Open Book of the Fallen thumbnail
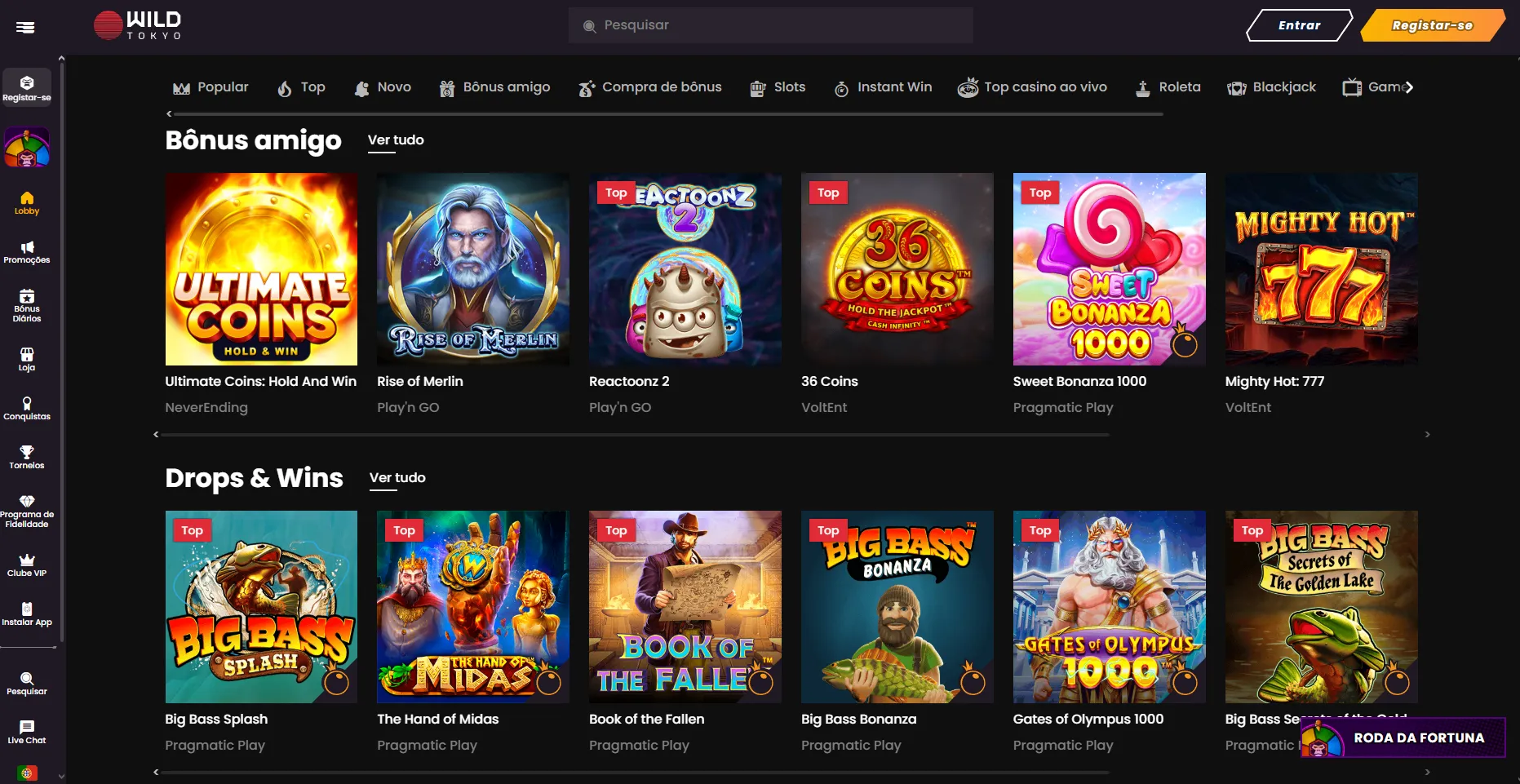This screenshot has width=1520, height=784. coord(685,607)
